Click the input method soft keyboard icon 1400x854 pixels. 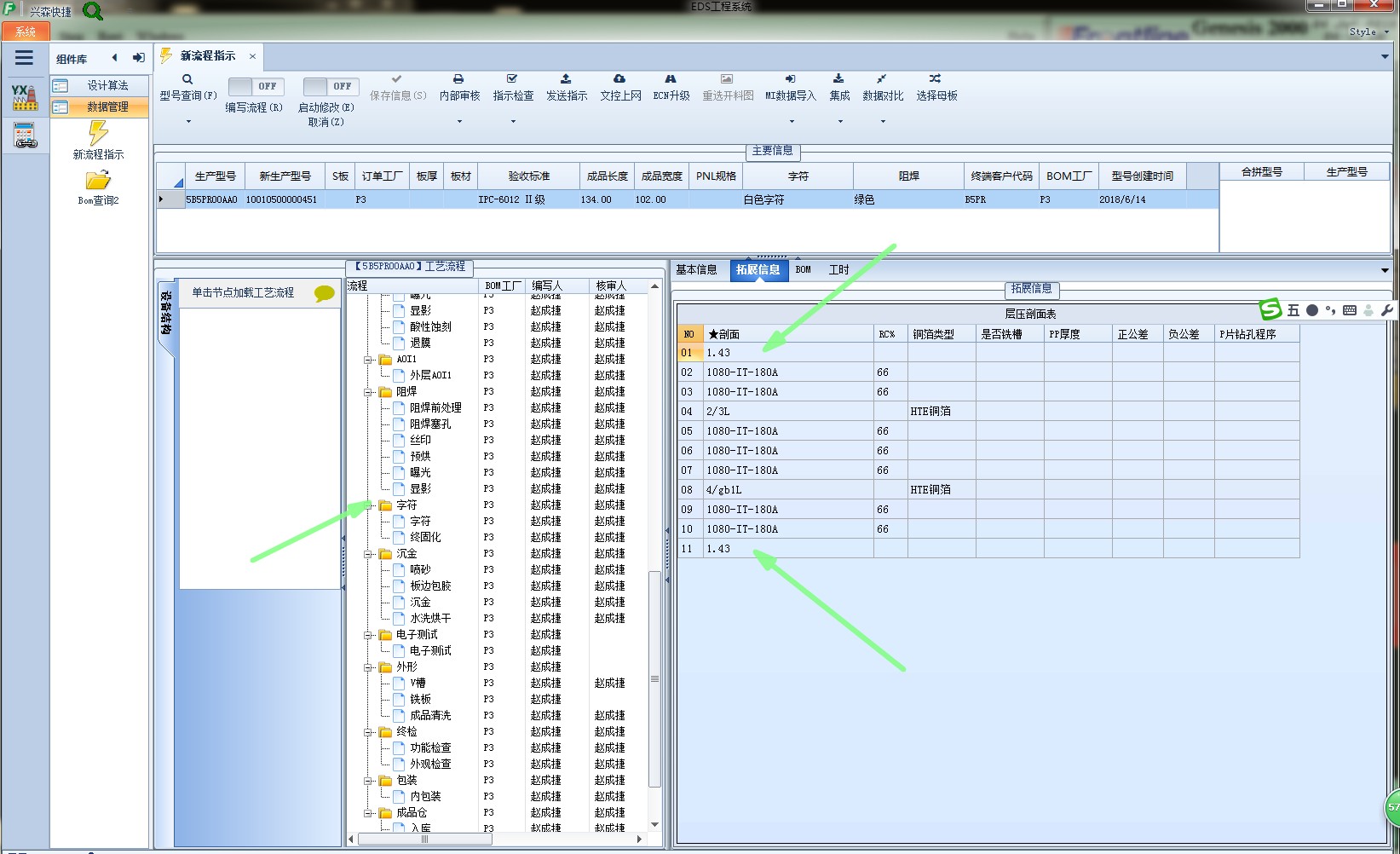tap(1350, 310)
